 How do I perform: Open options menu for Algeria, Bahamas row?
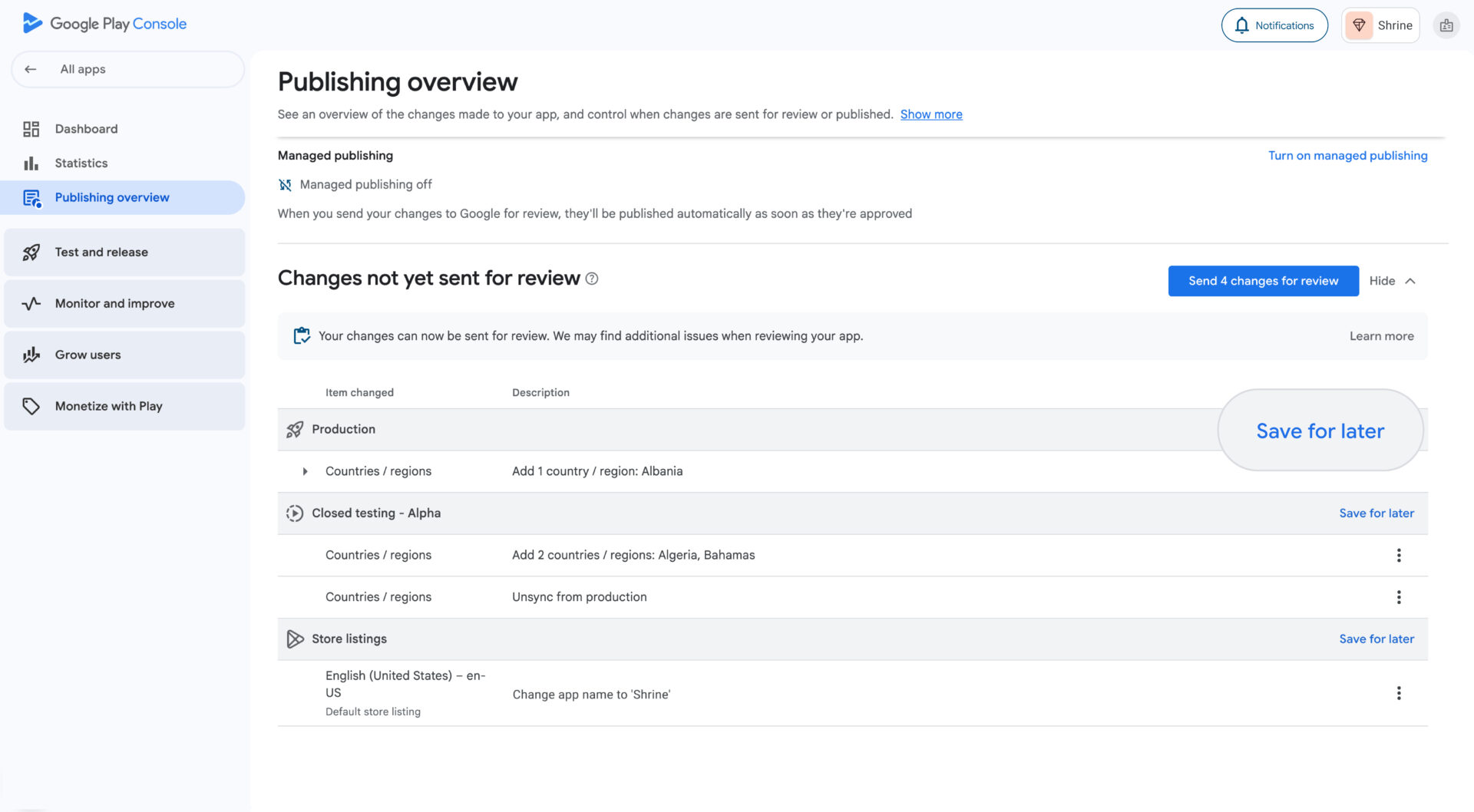coord(1398,555)
